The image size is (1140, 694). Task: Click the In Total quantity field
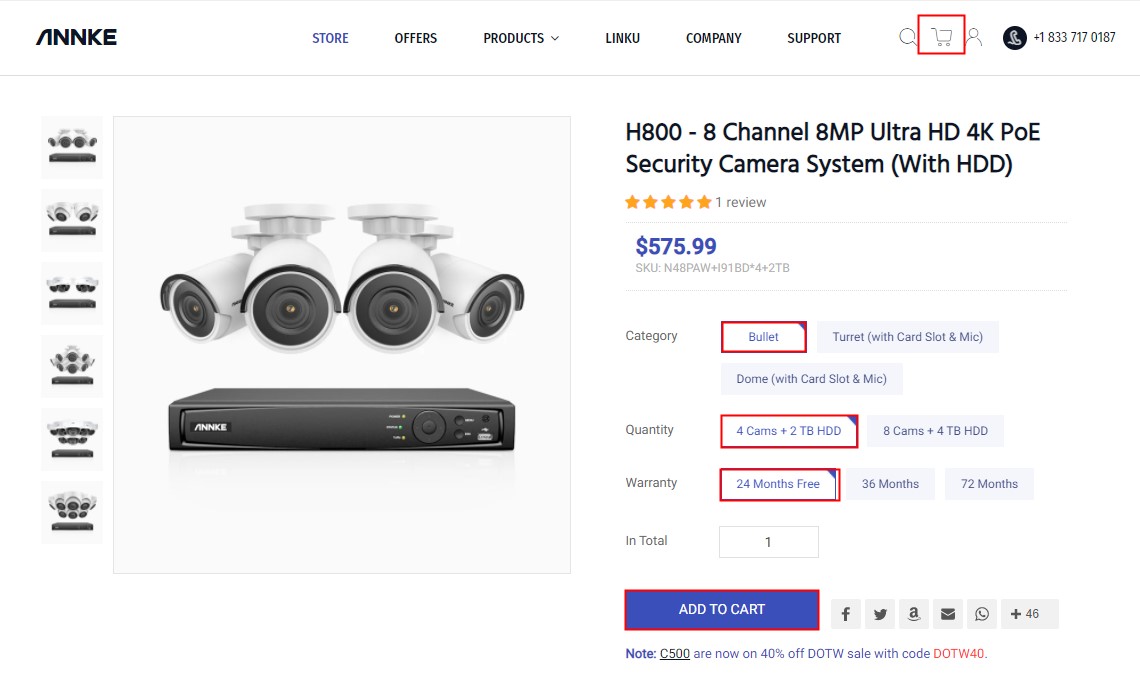[x=768, y=542]
